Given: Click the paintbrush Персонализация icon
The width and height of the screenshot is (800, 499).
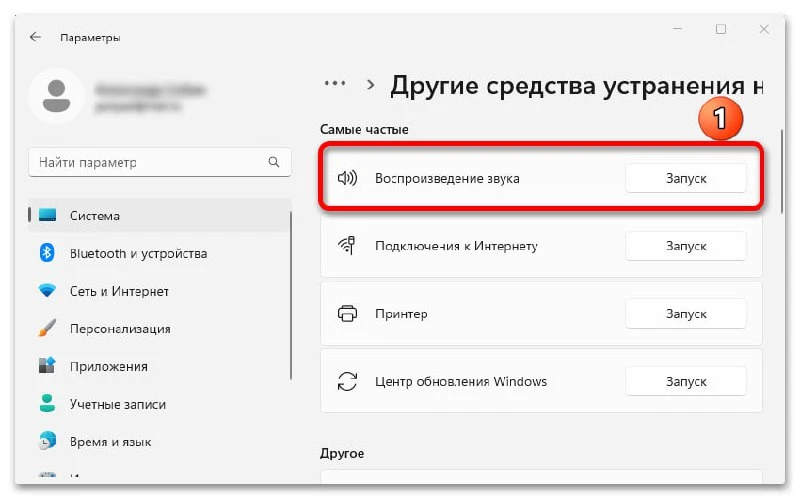Looking at the screenshot, I should pyautogui.click(x=47, y=328).
